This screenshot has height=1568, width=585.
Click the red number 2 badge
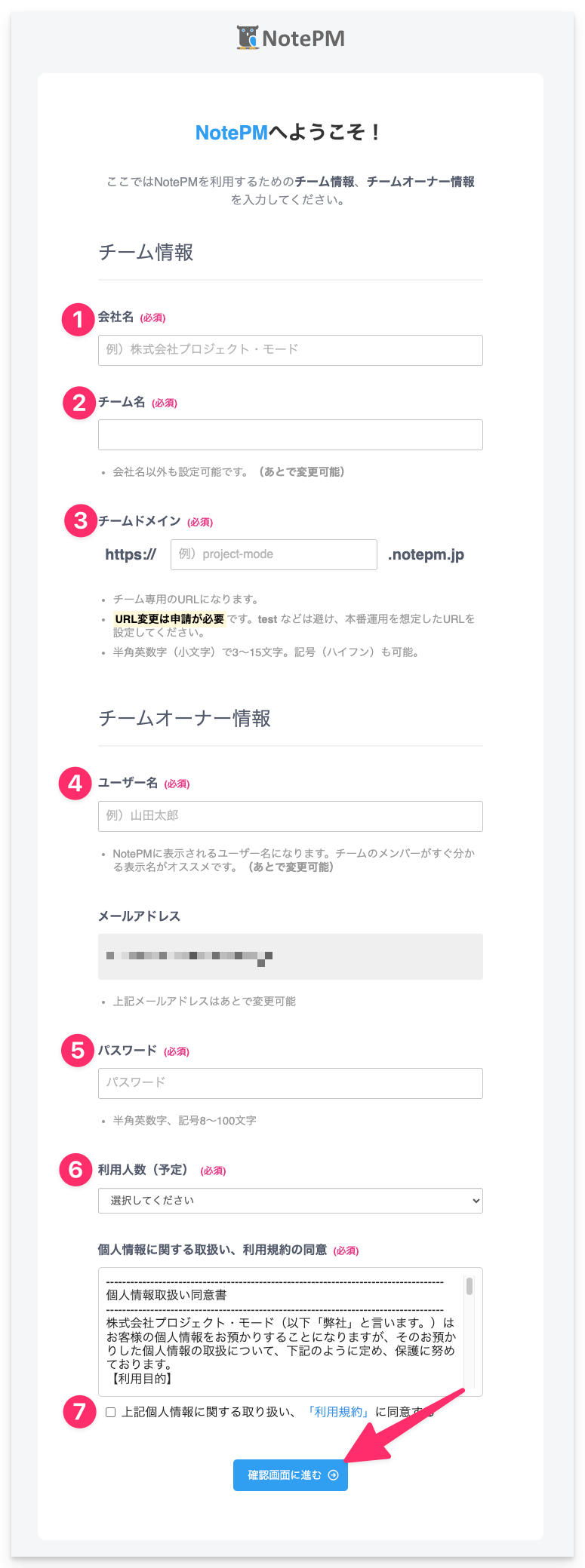(79, 403)
